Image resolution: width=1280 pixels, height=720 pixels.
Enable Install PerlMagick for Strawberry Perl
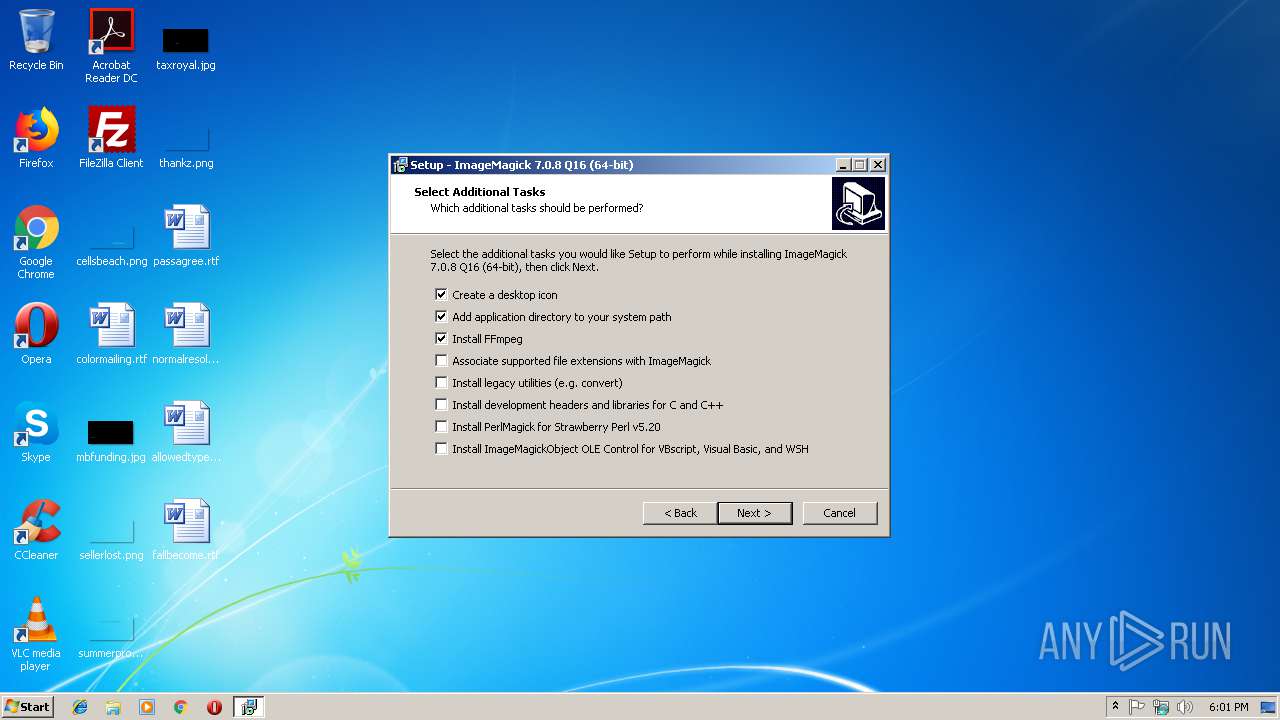click(x=441, y=427)
